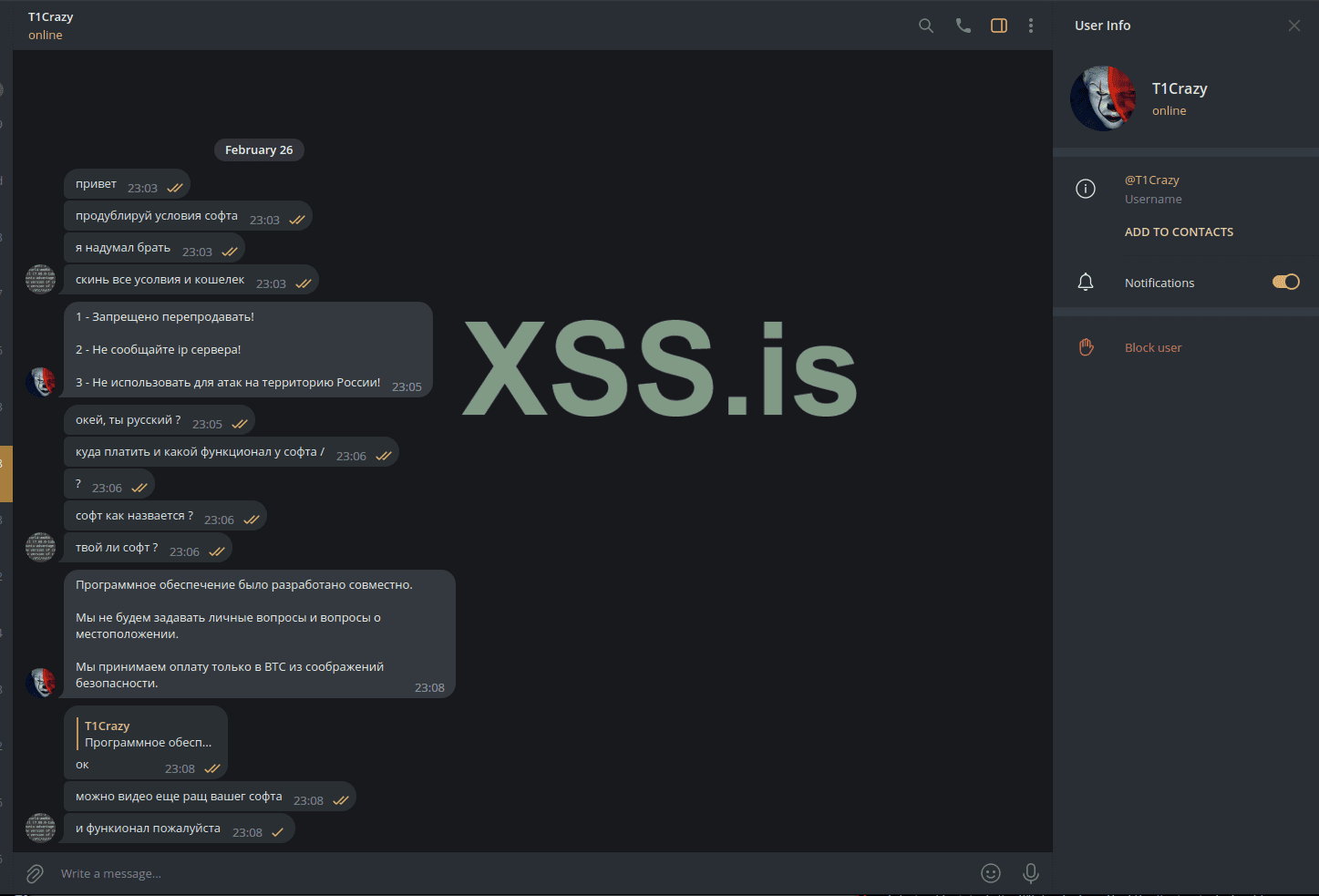
Task: Click the hand icon next to Block user
Action: pos(1086,347)
